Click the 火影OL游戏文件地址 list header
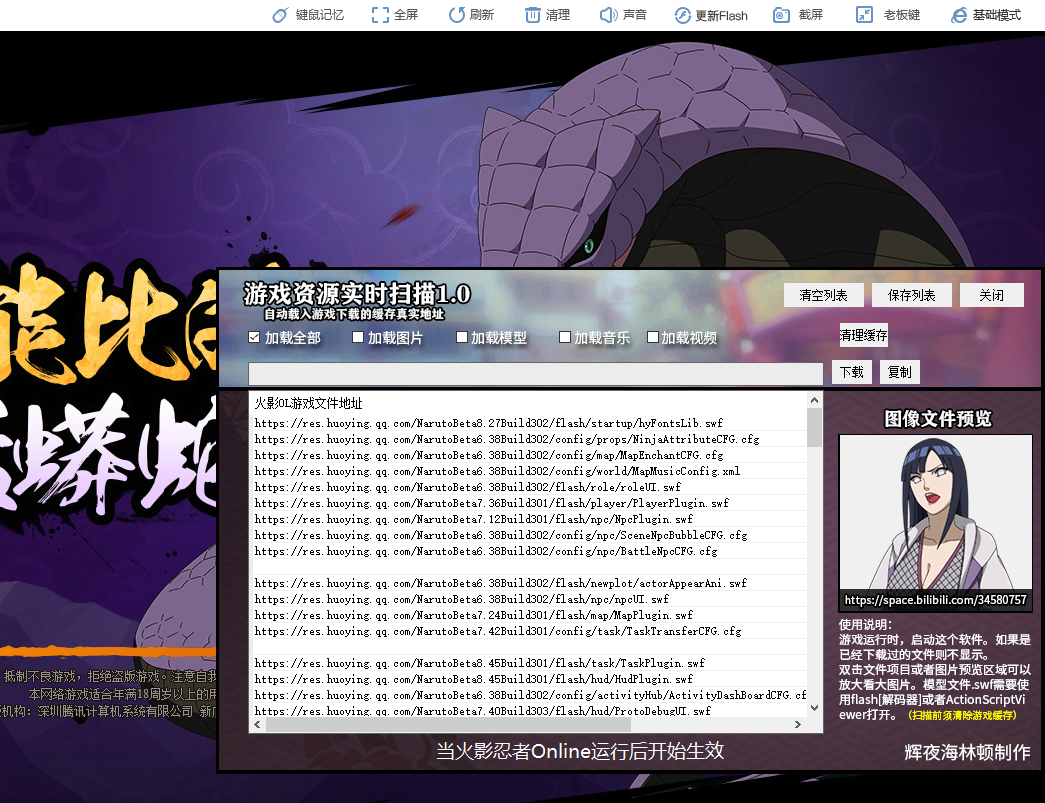Image resolution: width=1045 pixels, height=803 pixels. point(309,403)
